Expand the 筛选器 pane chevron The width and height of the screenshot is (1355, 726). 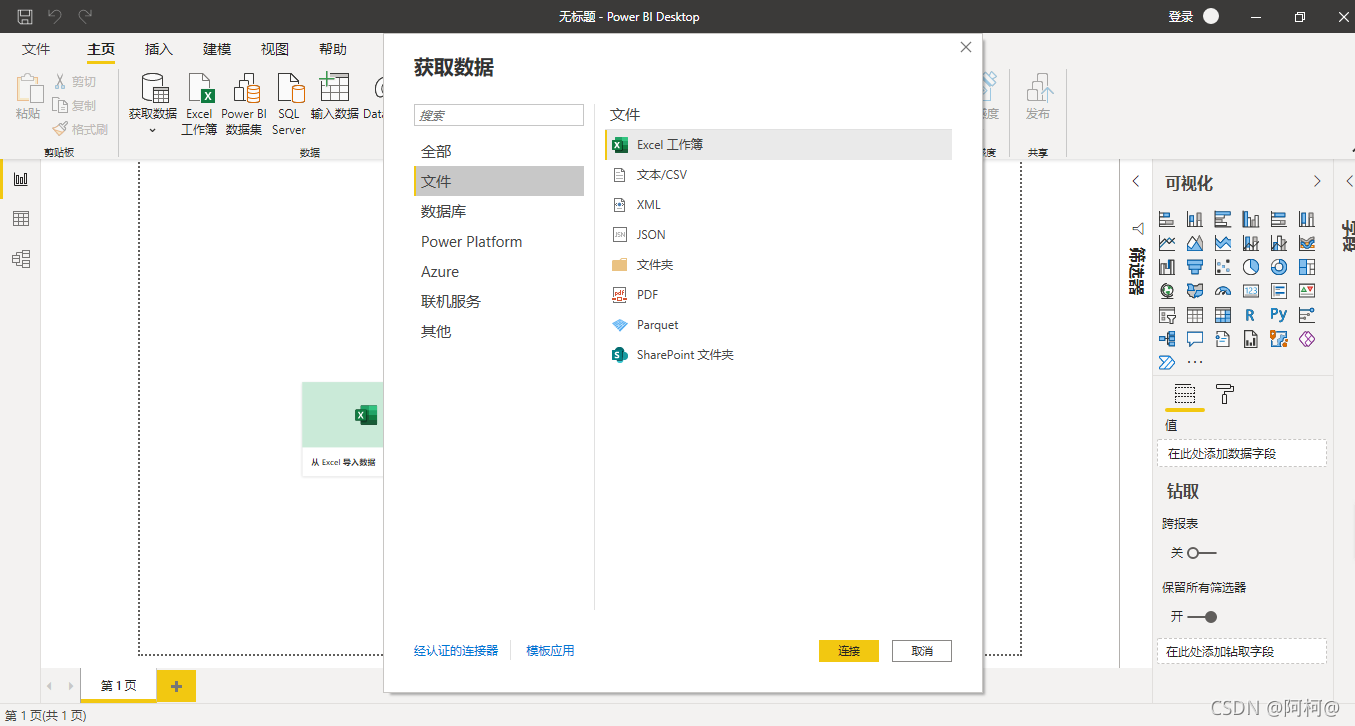pos(1136,181)
